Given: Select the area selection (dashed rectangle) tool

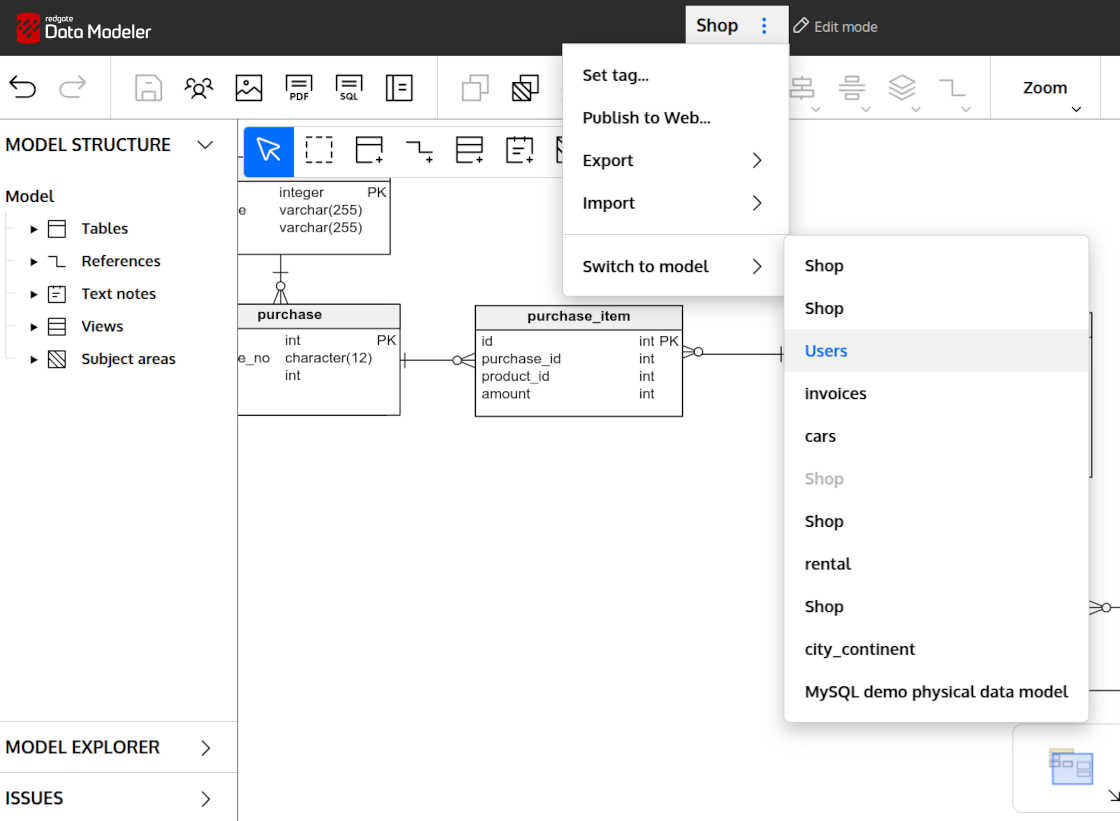Looking at the screenshot, I should pos(319,151).
